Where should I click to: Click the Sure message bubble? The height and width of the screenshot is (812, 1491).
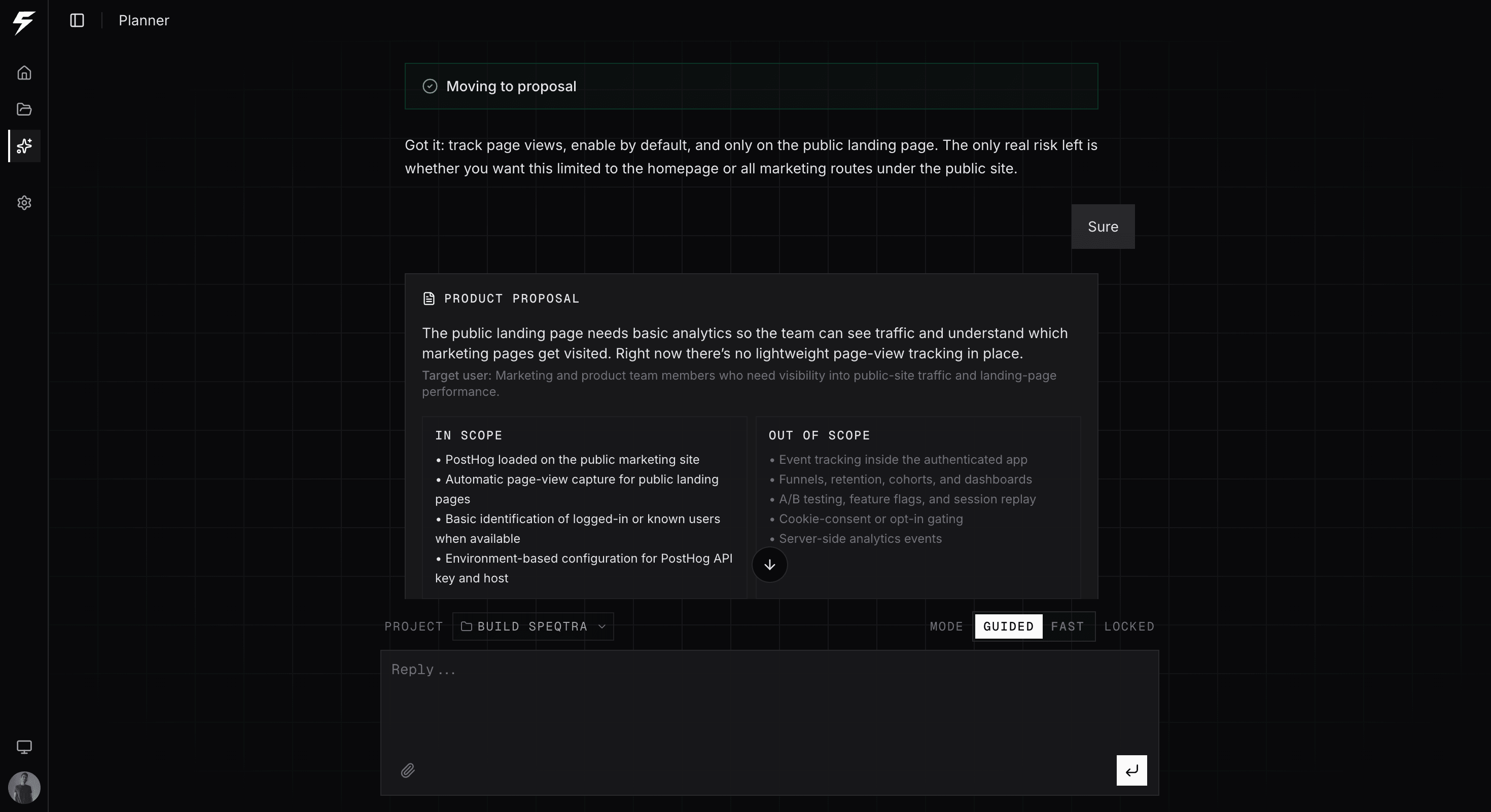coord(1103,227)
